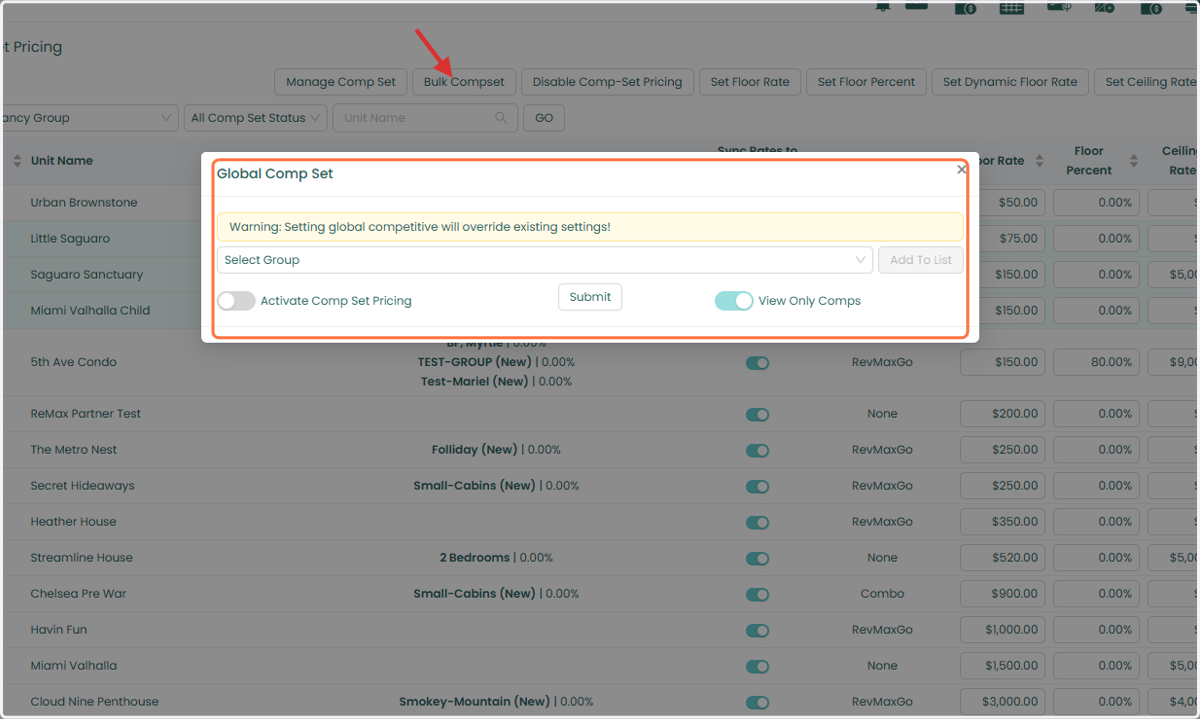
Task: Toggle sync rates for Miami Valhalla
Action: tap(757, 666)
